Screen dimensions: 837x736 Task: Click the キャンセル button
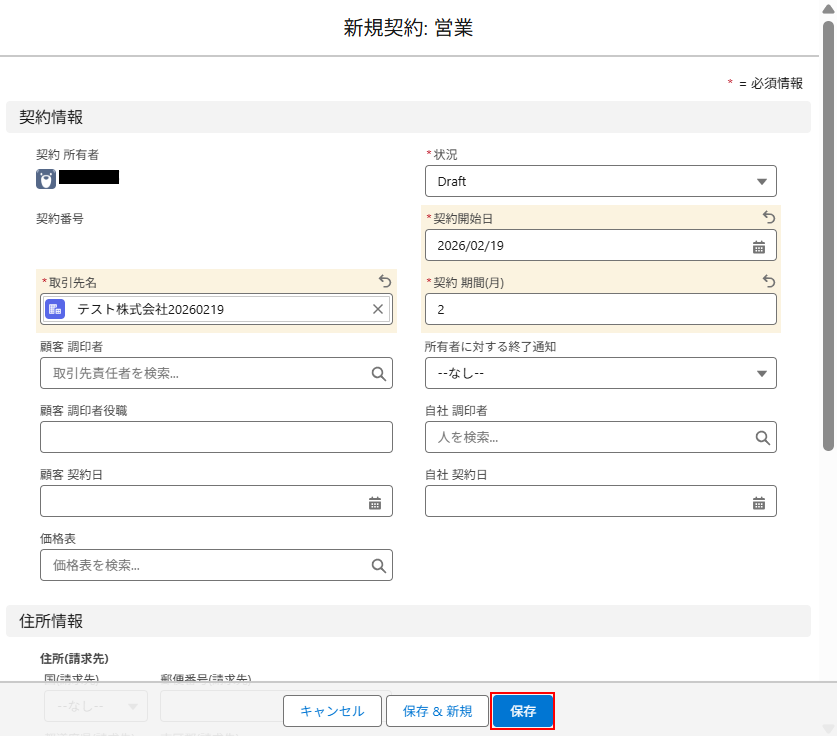pos(332,711)
